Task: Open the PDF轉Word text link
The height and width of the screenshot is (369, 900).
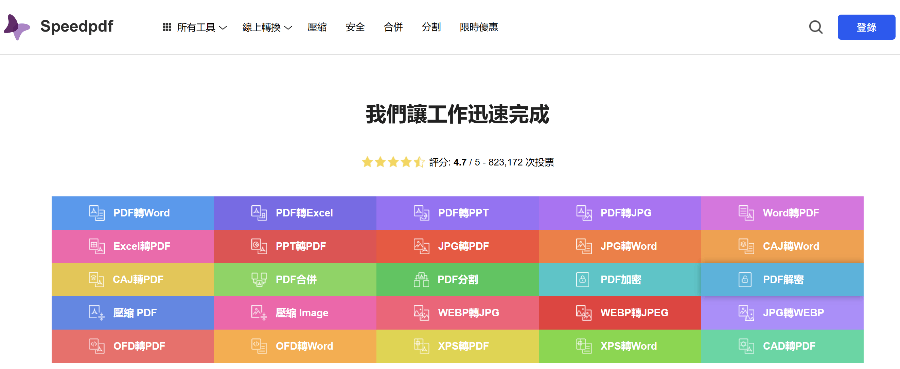Action: (141, 213)
